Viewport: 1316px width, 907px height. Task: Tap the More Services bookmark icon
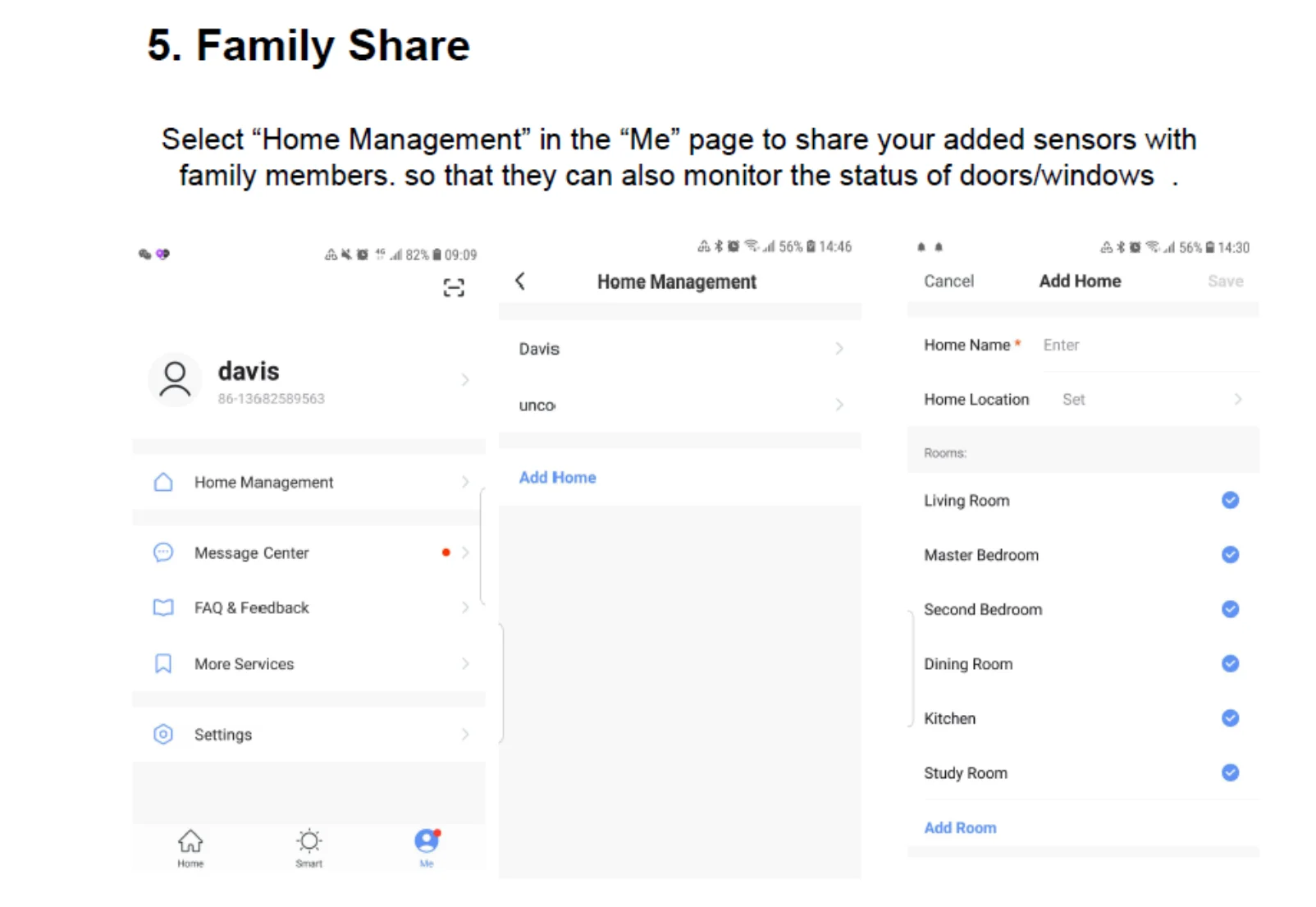point(163,663)
